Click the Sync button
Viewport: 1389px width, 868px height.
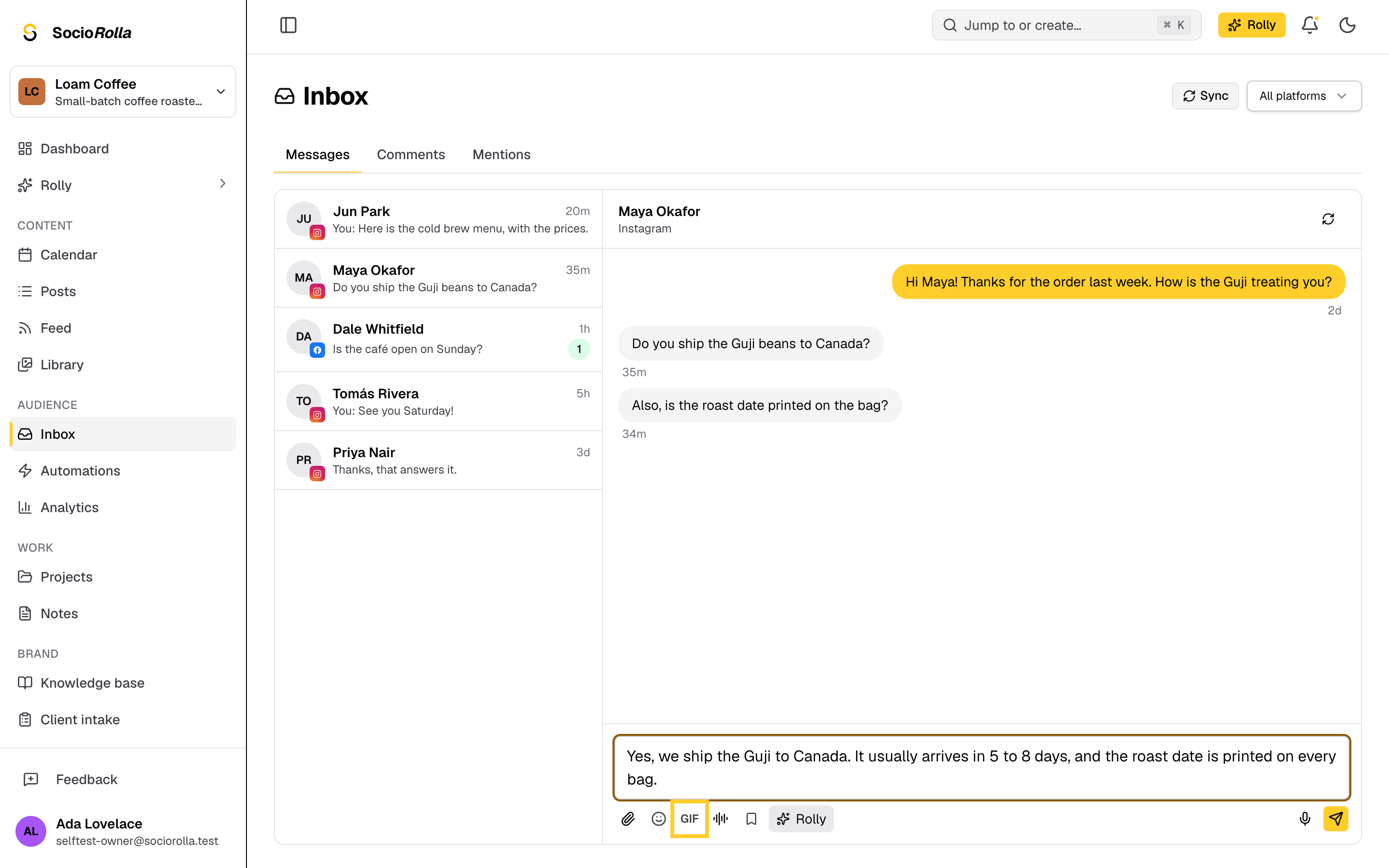[x=1205, y=96]
